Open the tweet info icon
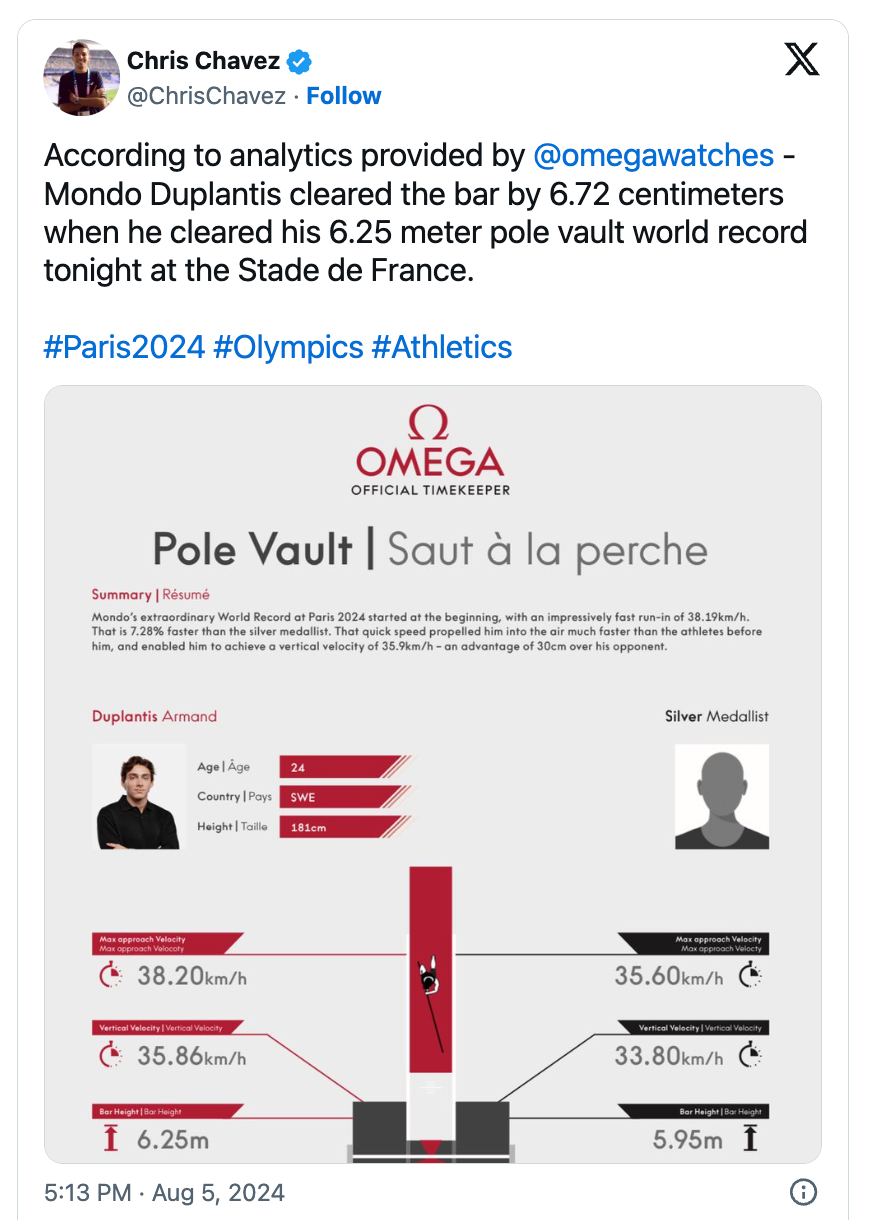 pos(804,1192)
